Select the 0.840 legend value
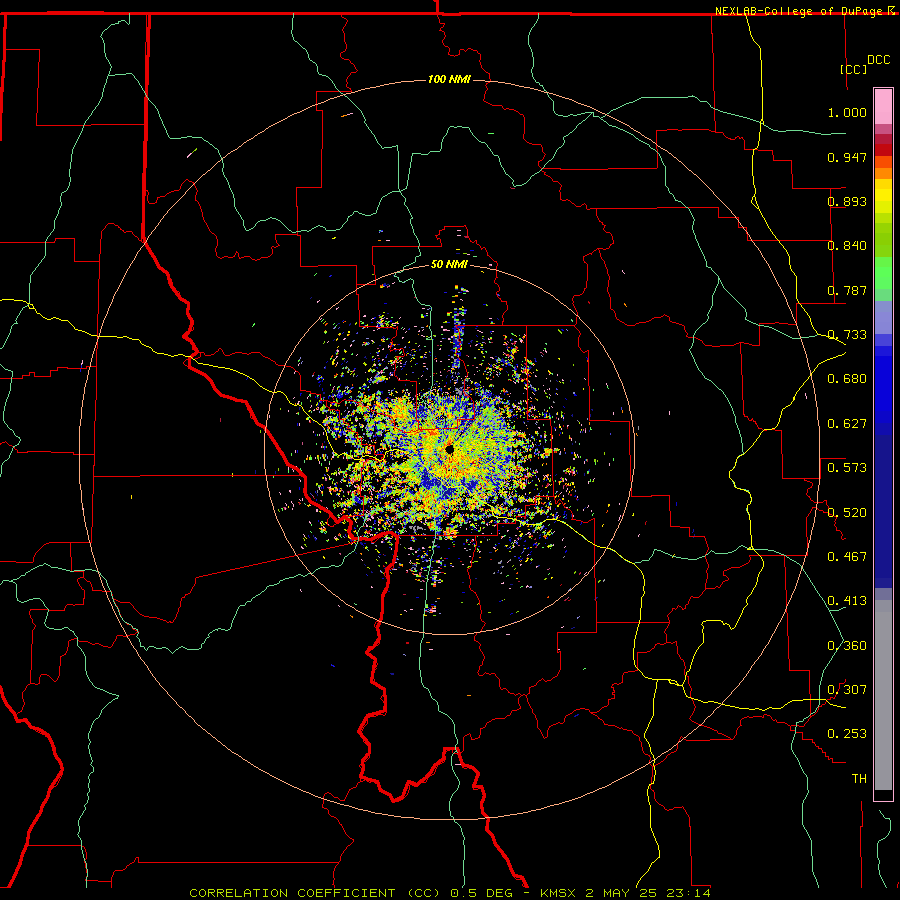 (x=847, y=246)
